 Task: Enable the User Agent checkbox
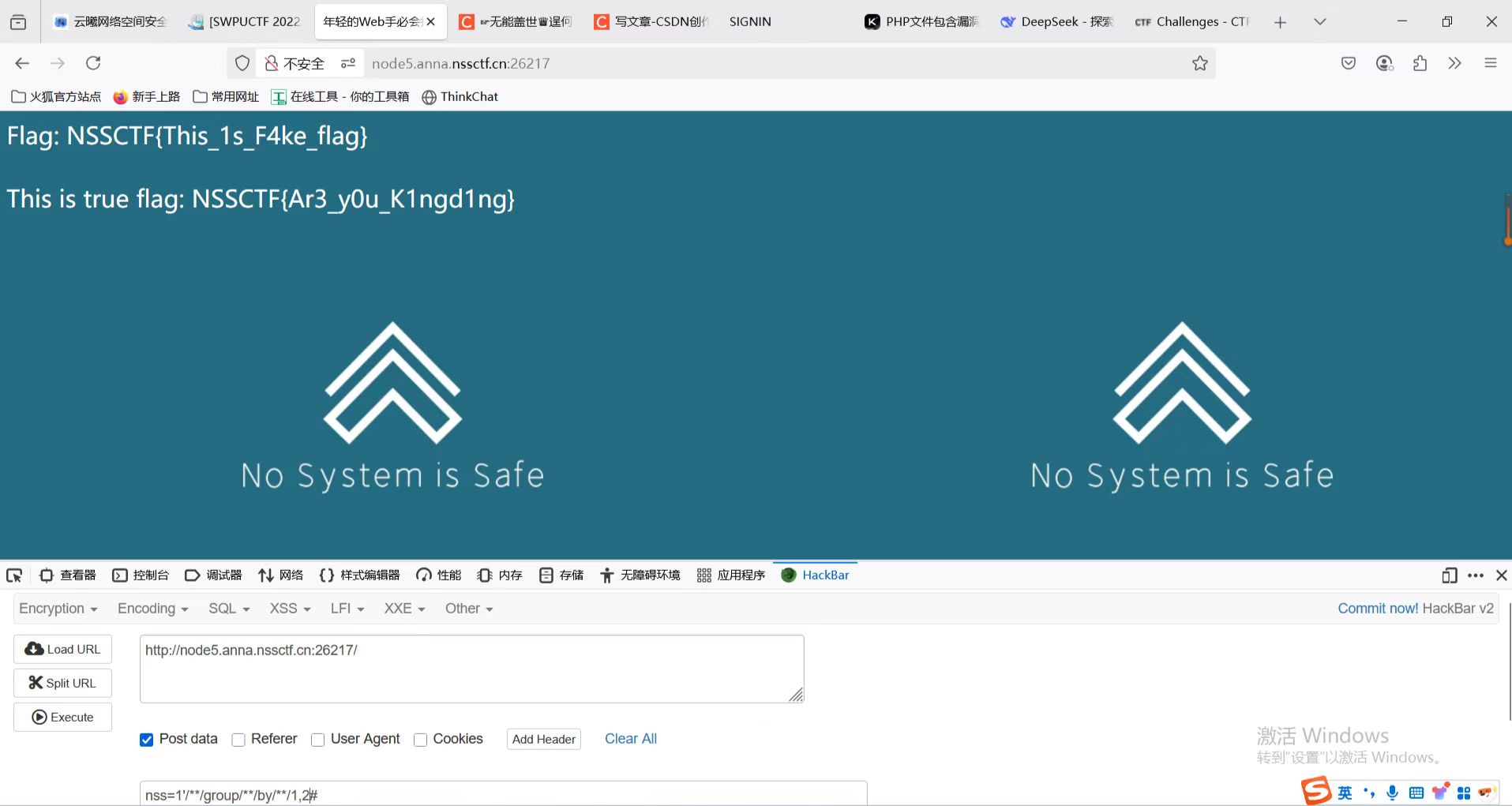318,740
